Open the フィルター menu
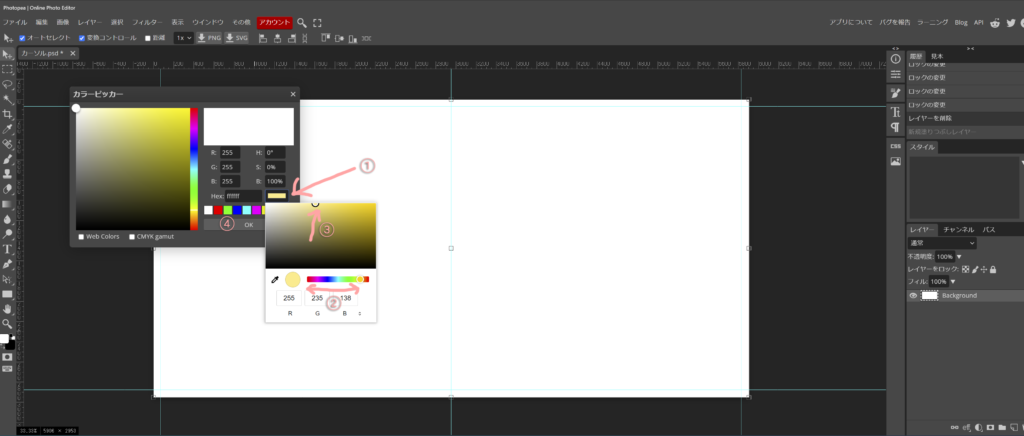Screen dimensions: 1024x436 click(147, 22)
